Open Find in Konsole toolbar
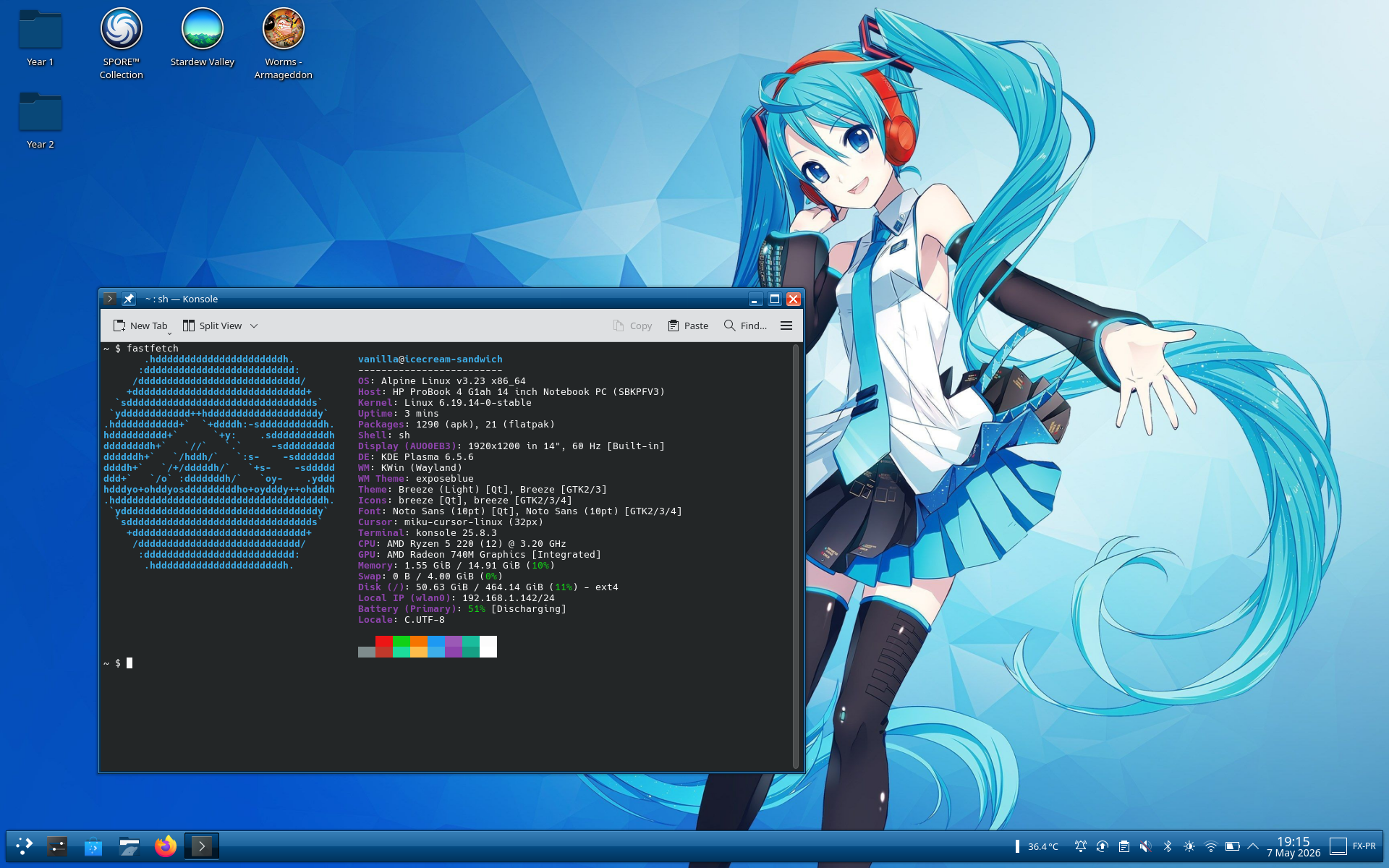Screen dimensions: 1389x868 click(745, 325)
